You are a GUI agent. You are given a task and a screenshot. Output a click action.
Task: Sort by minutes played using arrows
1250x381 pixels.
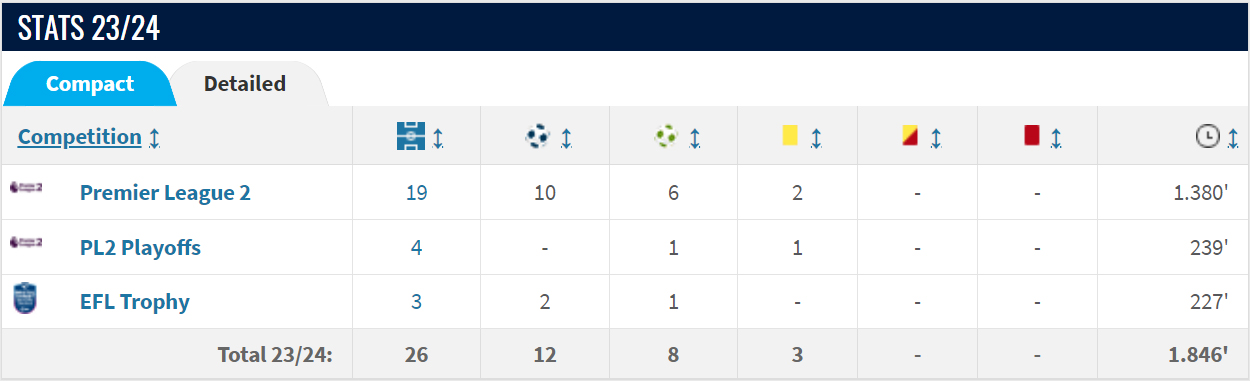tap(1232, 138)
